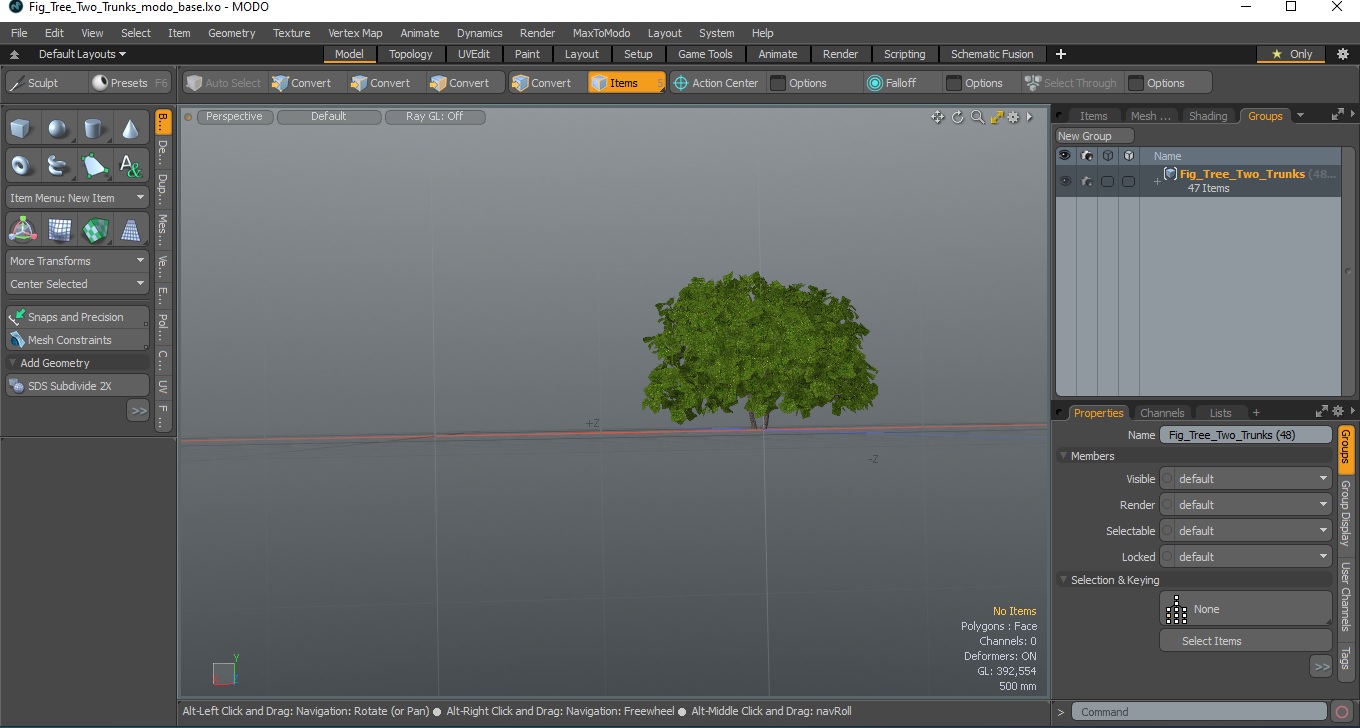Click the Selection & Keying None icon
Screen dimensions: 1360x728
point(1177,609)
